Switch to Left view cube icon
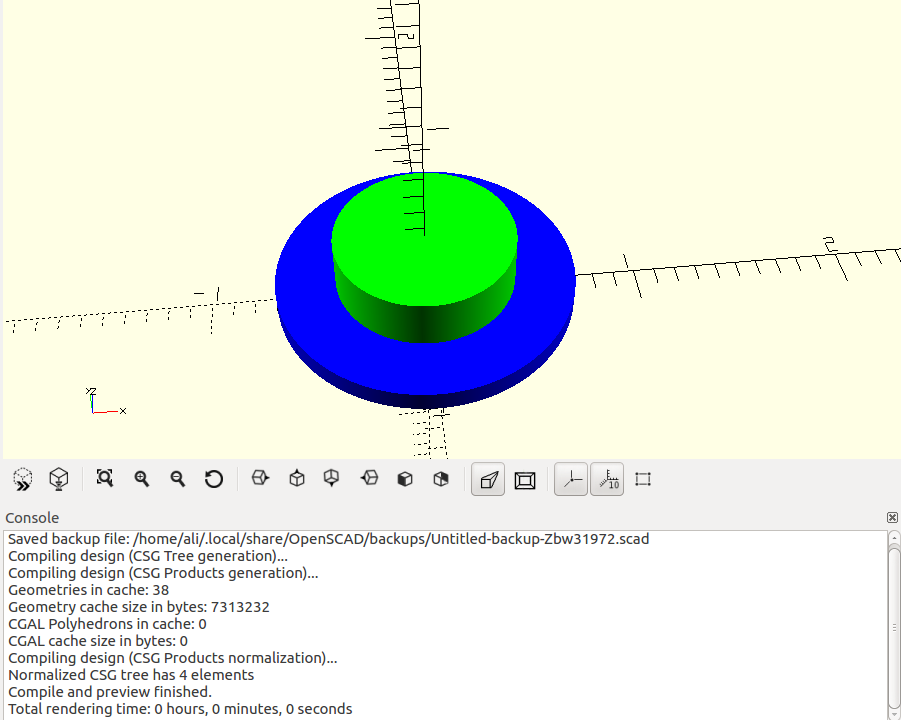The height and width of the screenshot is (720, 901). click(369, 478)
